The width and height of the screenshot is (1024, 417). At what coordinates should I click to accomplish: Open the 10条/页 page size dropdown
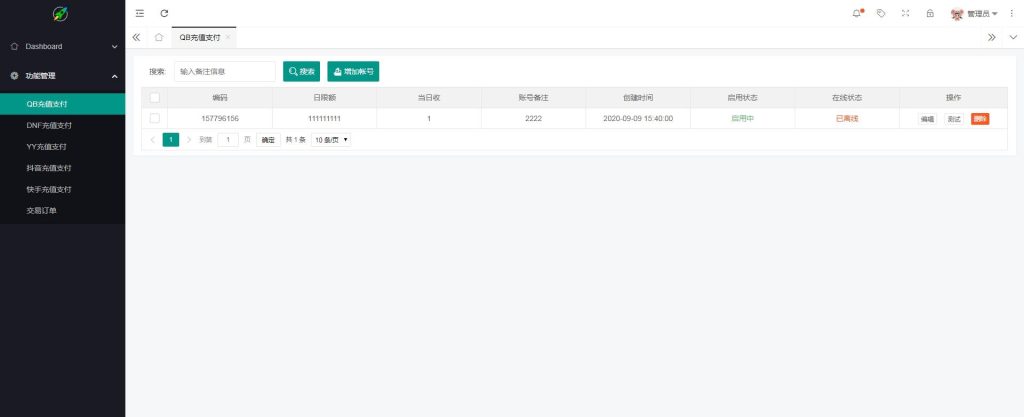click(331, 140)
